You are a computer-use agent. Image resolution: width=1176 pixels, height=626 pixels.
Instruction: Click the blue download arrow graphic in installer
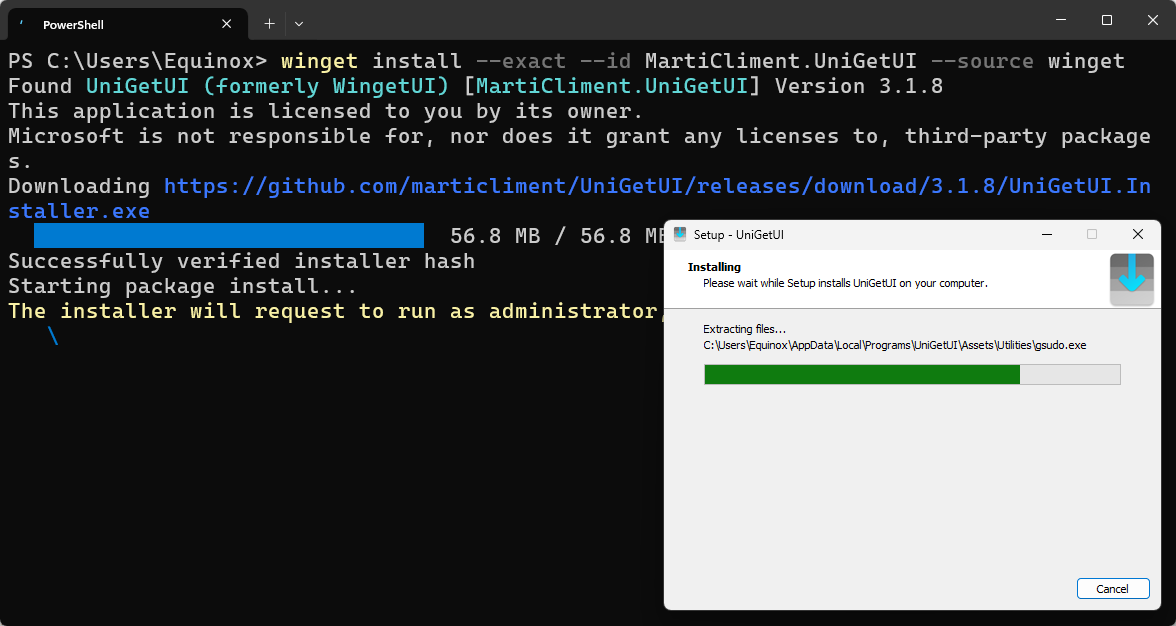[x=1131, y=280]
